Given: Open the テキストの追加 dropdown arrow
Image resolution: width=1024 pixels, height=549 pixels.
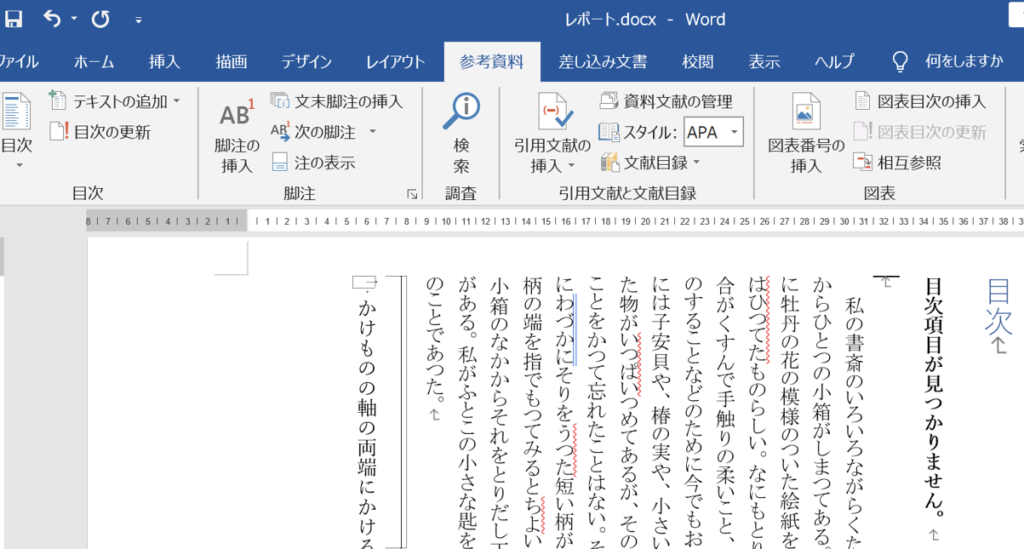Looking at the screenshot, I should tap(177, 101).
